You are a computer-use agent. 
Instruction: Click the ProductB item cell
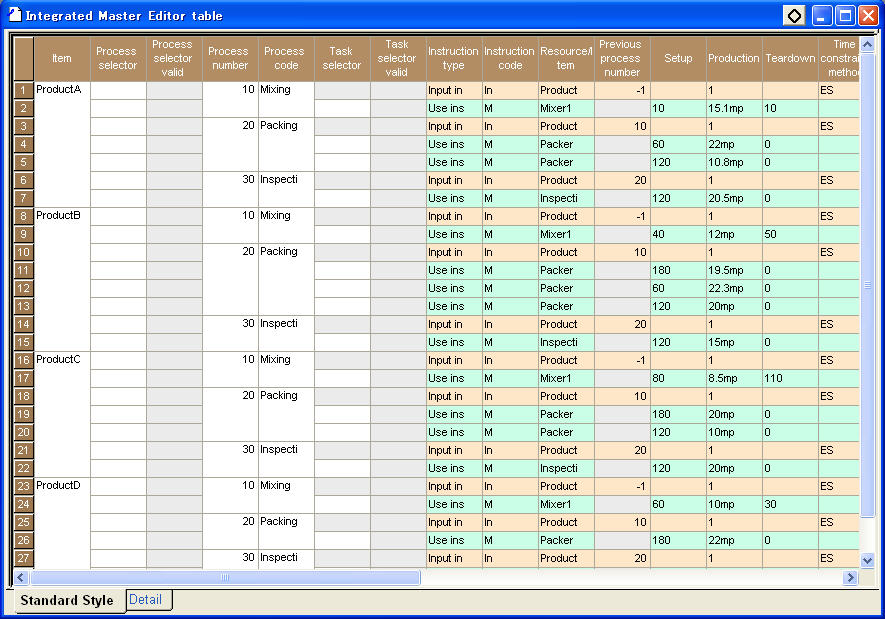point(62,279)
